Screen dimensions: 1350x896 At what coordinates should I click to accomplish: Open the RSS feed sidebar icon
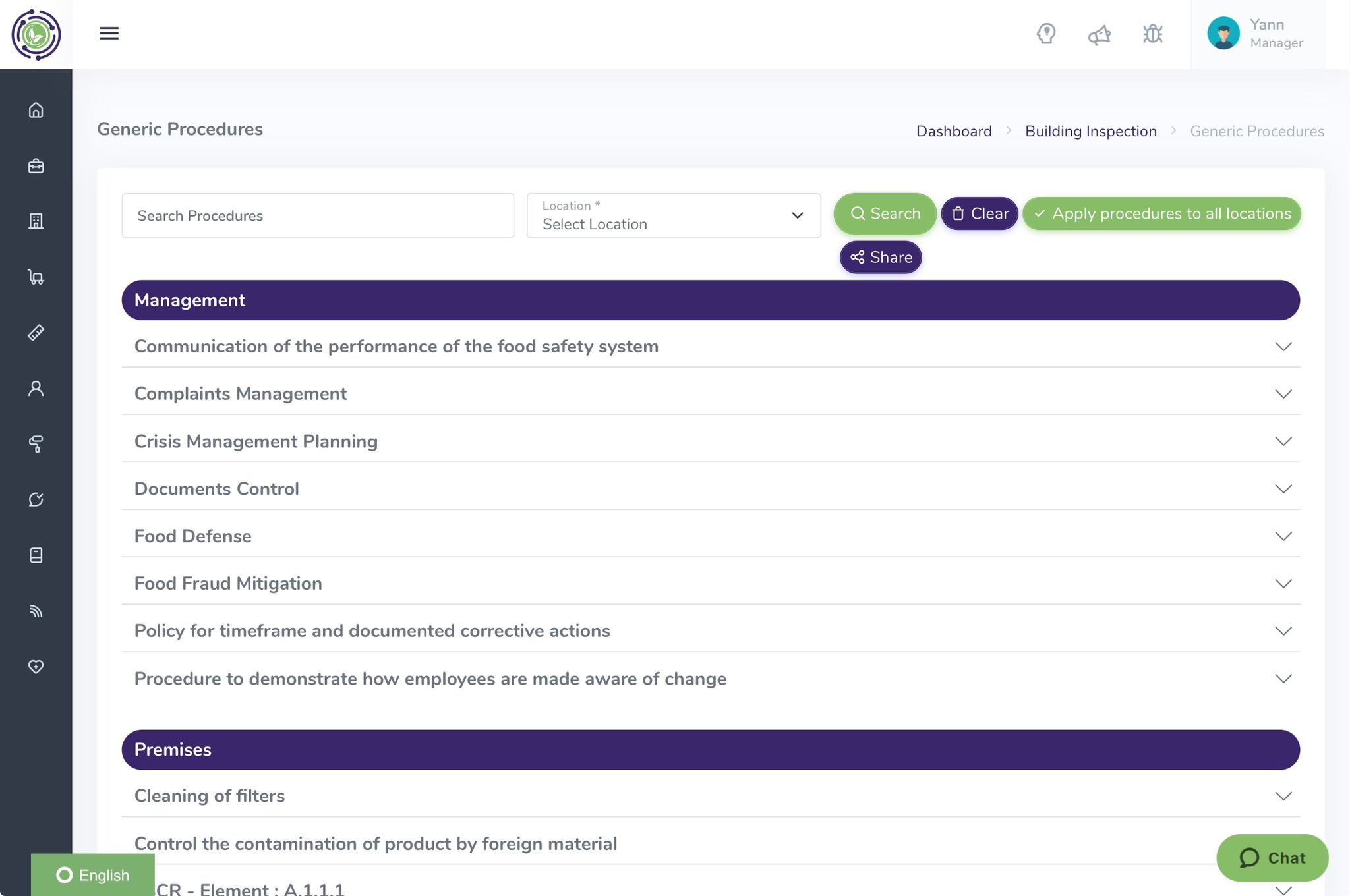[x=36, y=611]
